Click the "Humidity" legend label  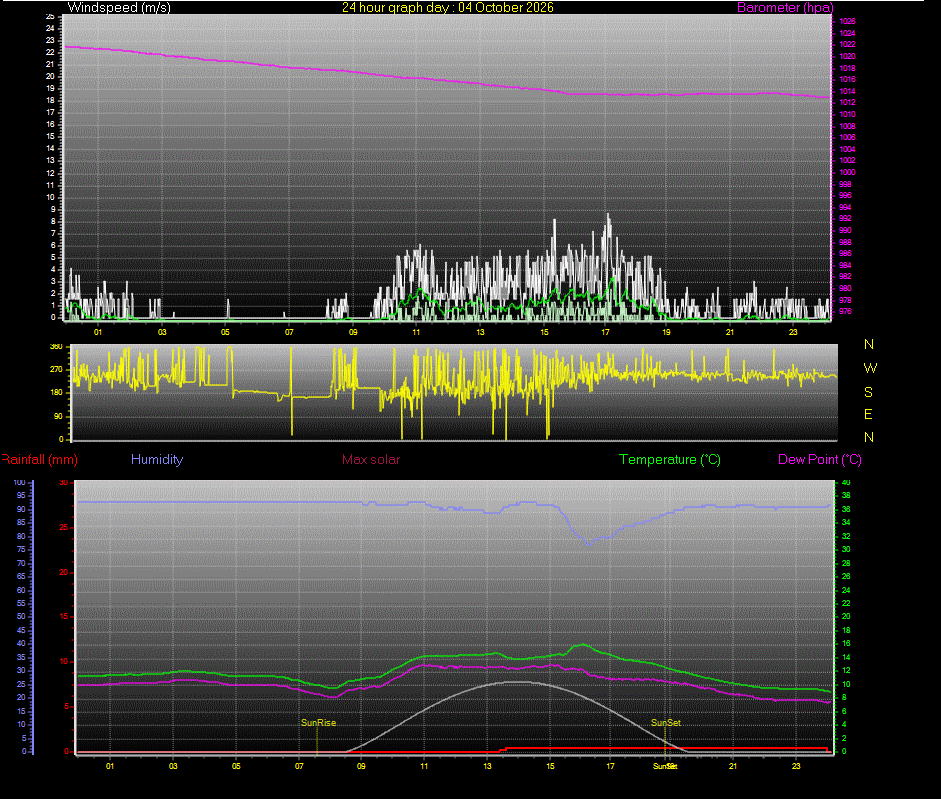pyautogui.click(x=157, y=460)
